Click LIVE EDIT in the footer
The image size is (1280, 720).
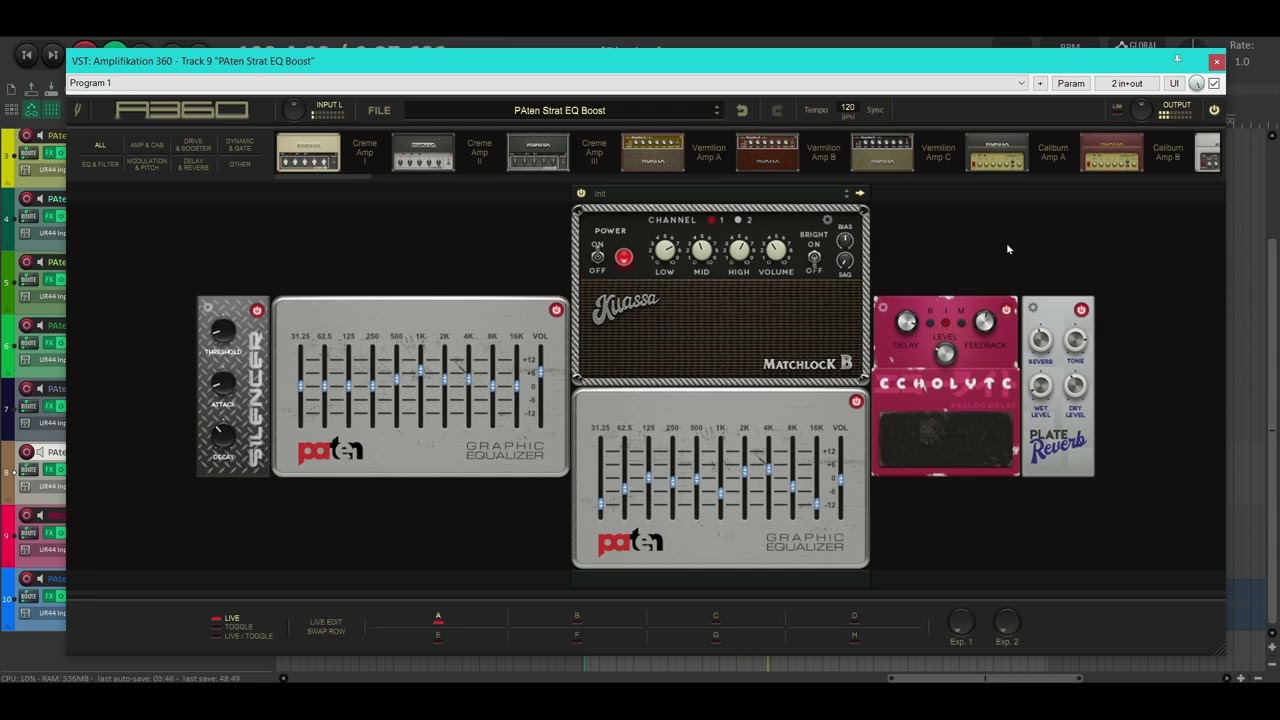pyautogui.click(x=325, y=622)
